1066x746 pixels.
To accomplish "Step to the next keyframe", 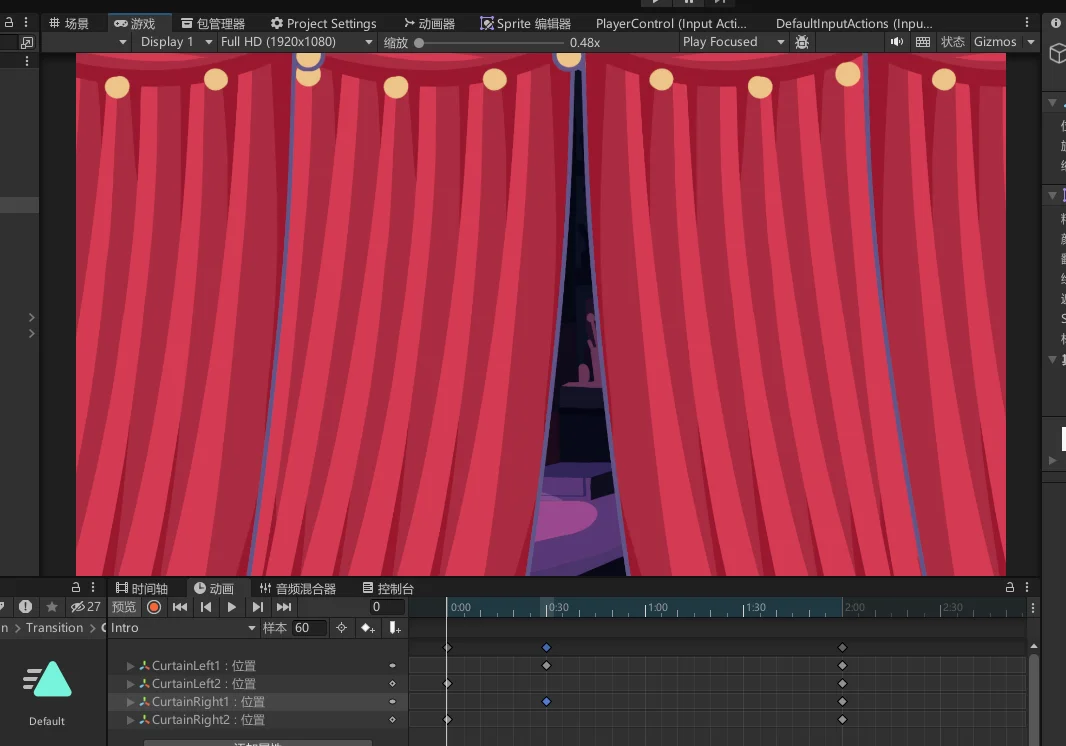I will click(x=258, y=607).
